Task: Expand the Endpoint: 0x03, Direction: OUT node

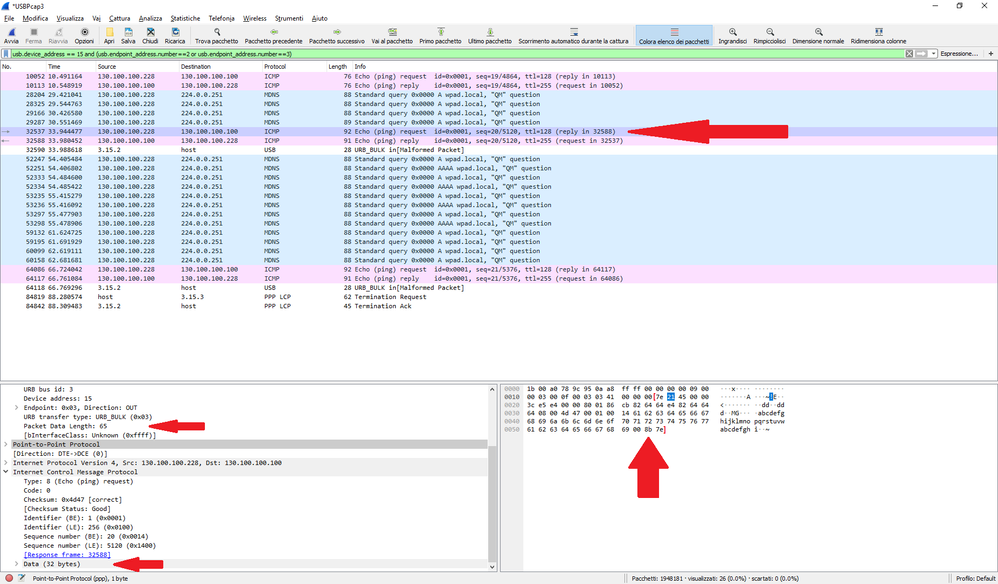Action: [x=17, y=408]
